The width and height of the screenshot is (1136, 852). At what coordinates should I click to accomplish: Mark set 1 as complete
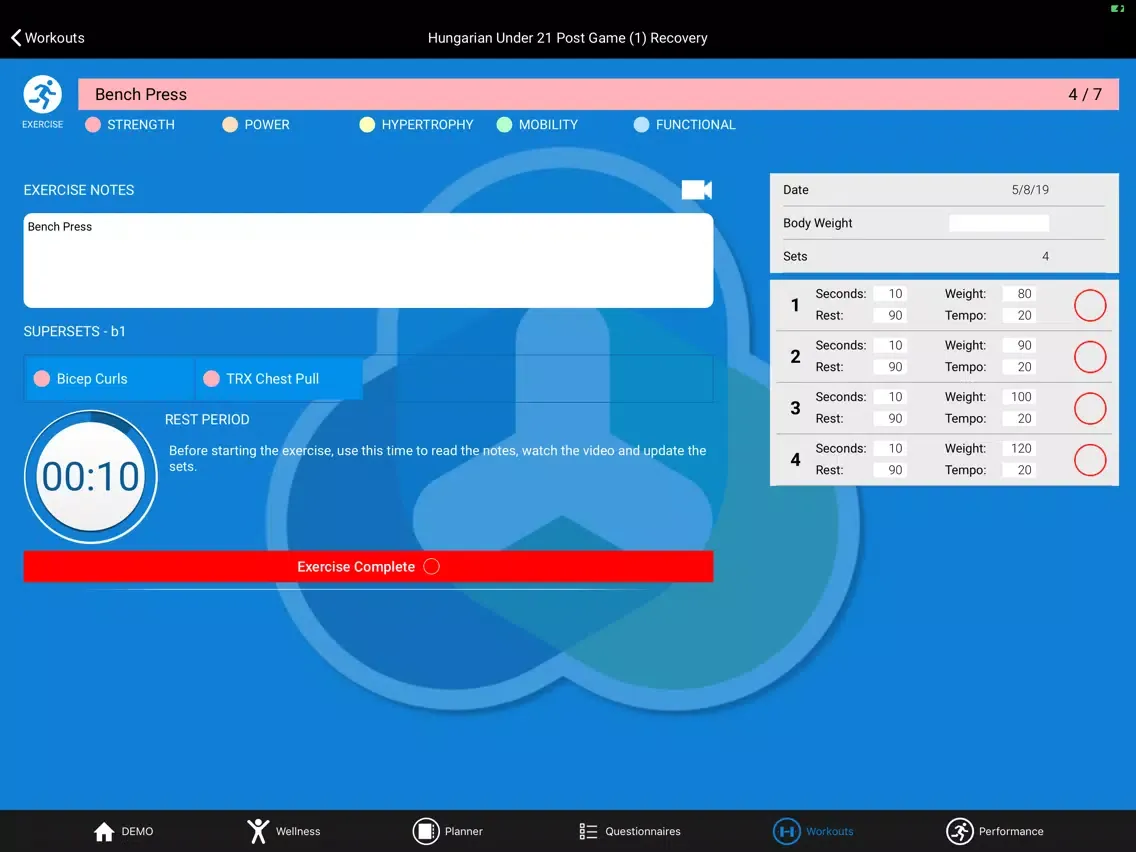pyautogui.click(x=1090, y=305)
